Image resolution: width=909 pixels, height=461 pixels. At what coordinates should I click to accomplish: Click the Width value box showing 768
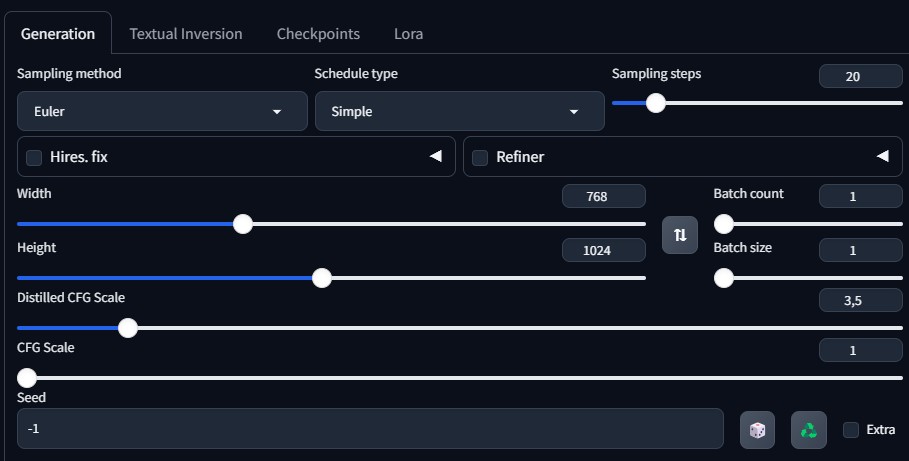click(x=603, y=196)
